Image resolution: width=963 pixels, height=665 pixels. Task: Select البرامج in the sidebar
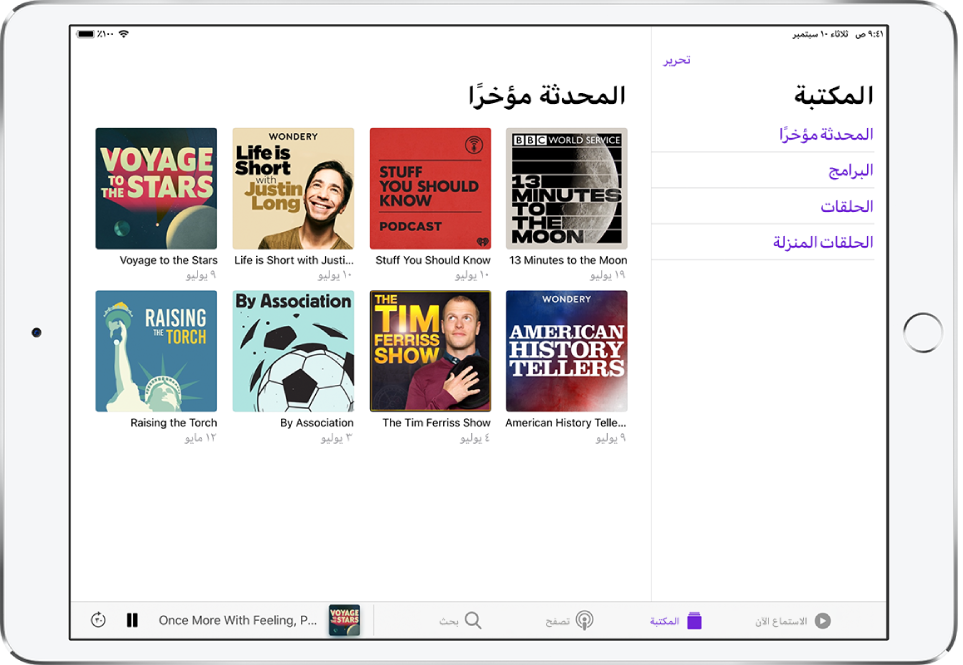[852, 169]
